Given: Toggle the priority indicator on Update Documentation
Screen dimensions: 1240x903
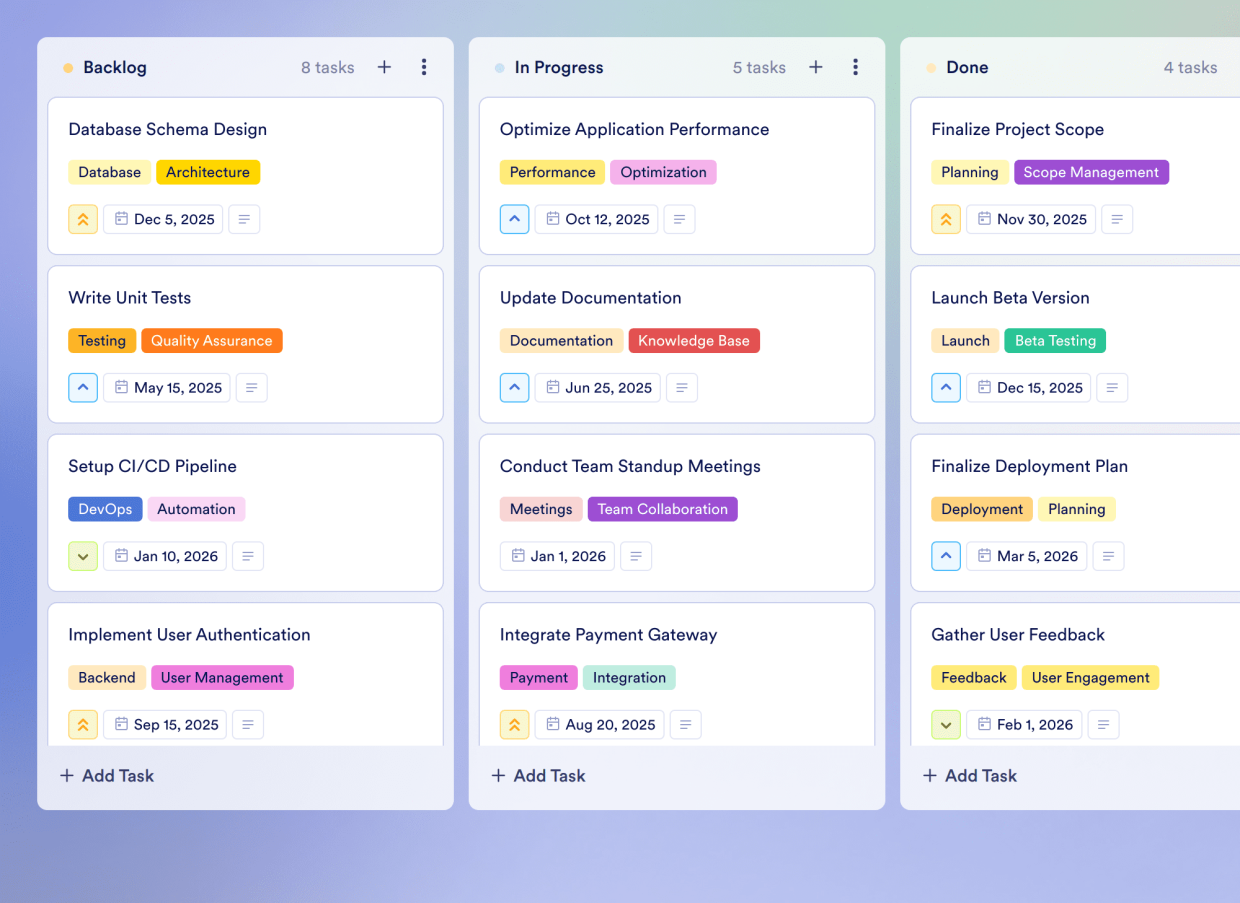Looking at the screenshot, I should (514, 387).
